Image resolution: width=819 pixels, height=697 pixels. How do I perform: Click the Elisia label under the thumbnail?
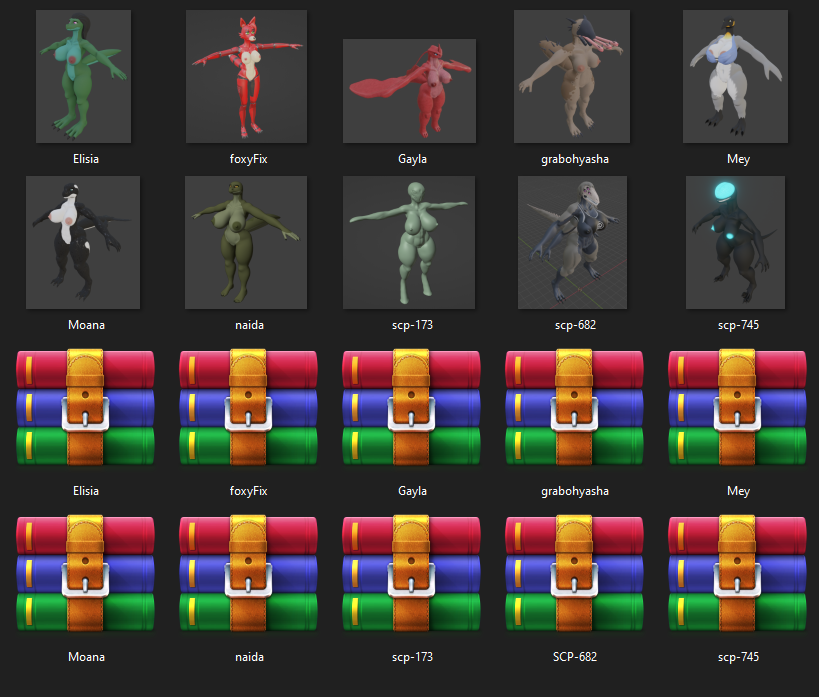point(86,159)
